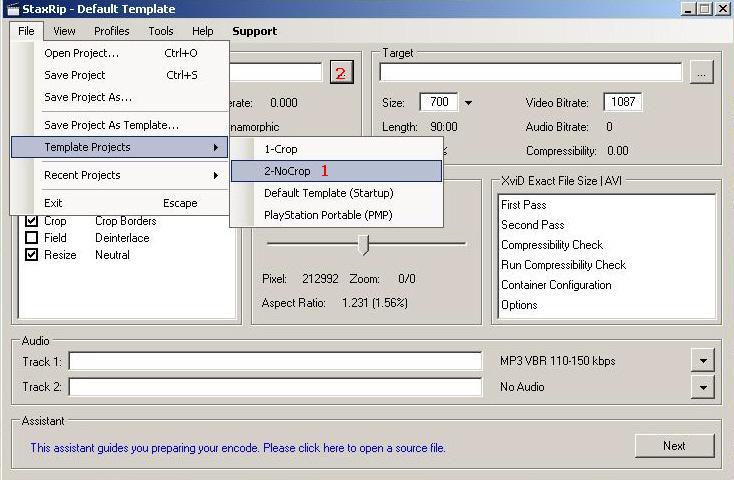This screenshot has height=480, width=734.
Task: Click Second Pass in XviD list
Action: (x=532, y=225)
